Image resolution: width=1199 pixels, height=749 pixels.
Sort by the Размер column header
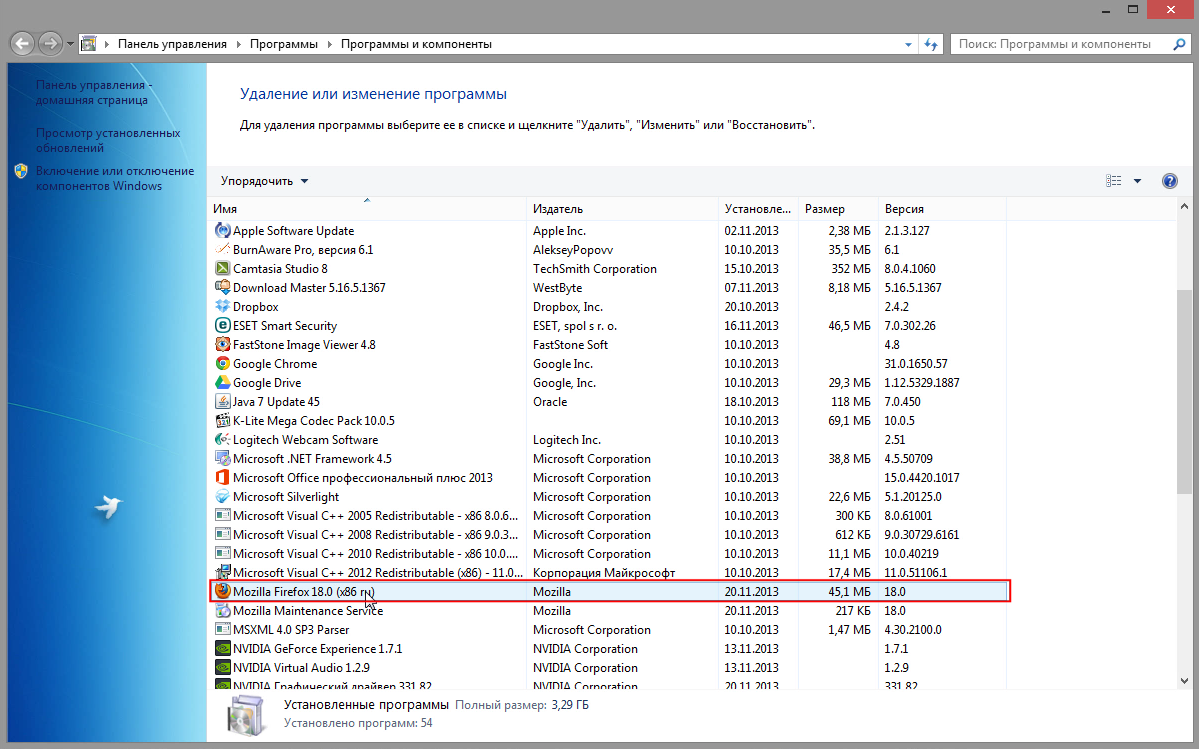[837, 209]
